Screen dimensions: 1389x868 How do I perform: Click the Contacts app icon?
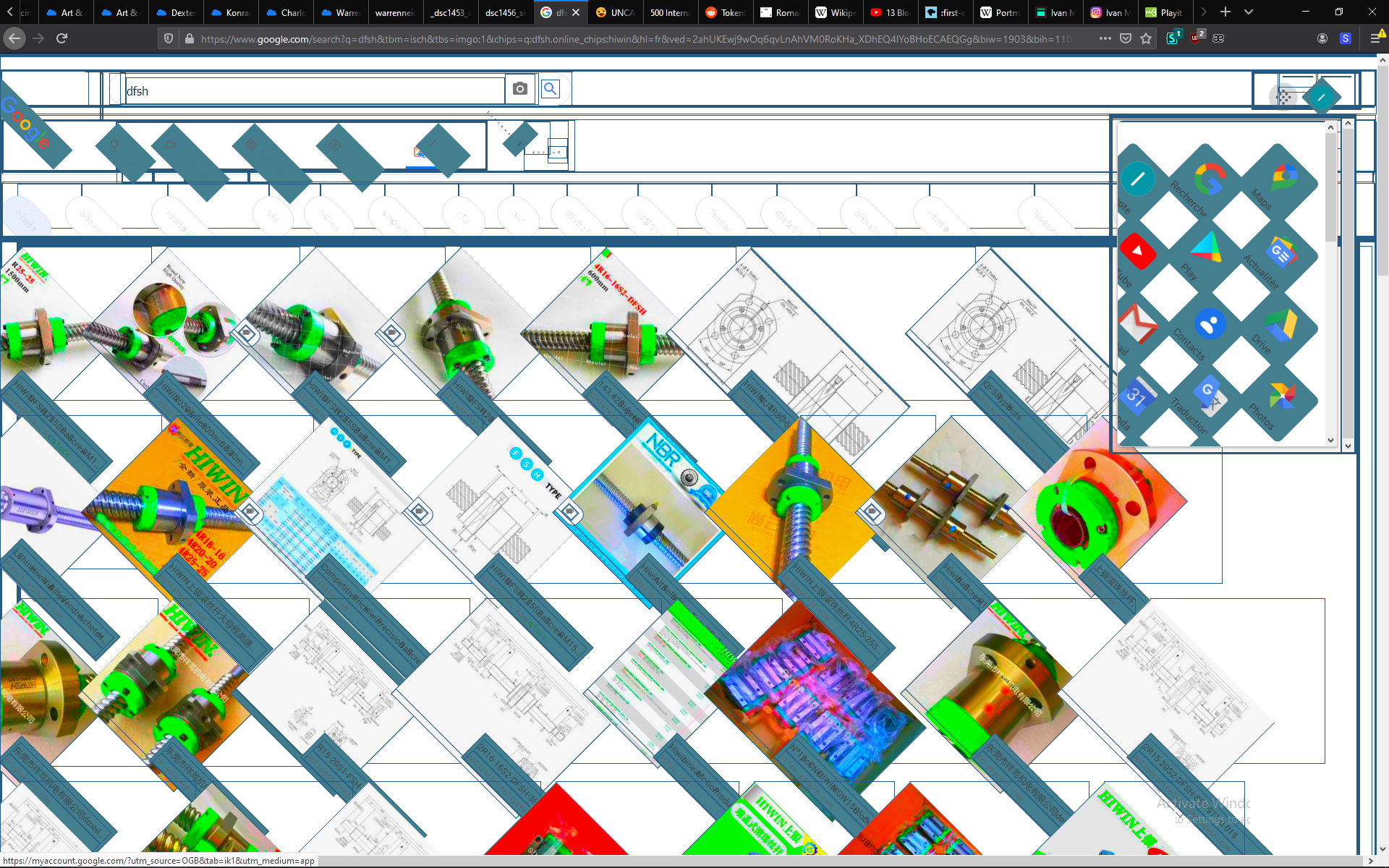(x=1209, y=325)
